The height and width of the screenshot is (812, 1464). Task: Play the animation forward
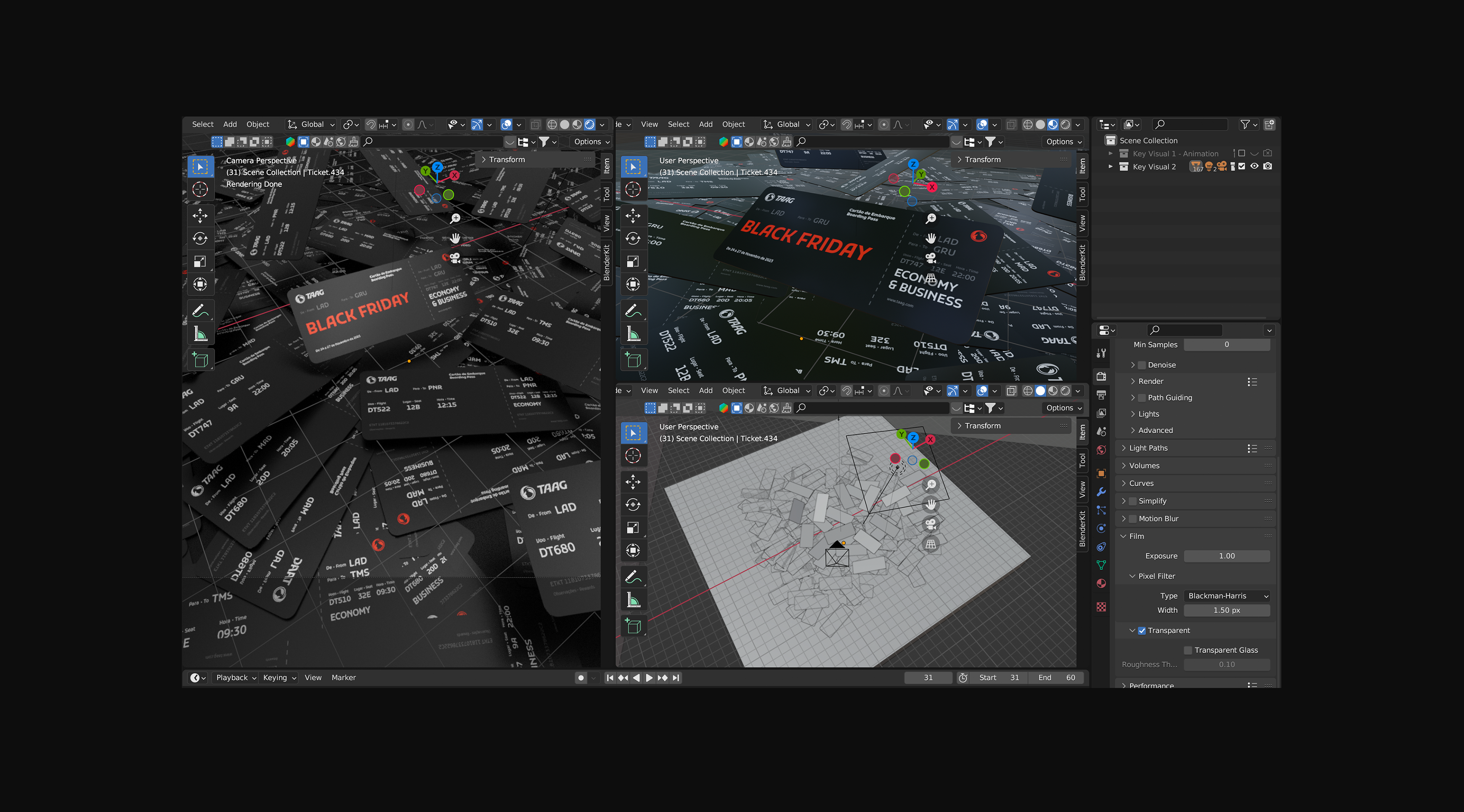click(x=650, y=678)
